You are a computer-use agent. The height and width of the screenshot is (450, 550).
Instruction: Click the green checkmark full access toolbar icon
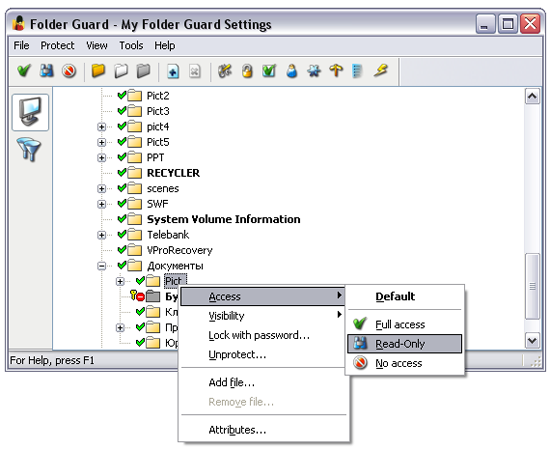point(24,71)
